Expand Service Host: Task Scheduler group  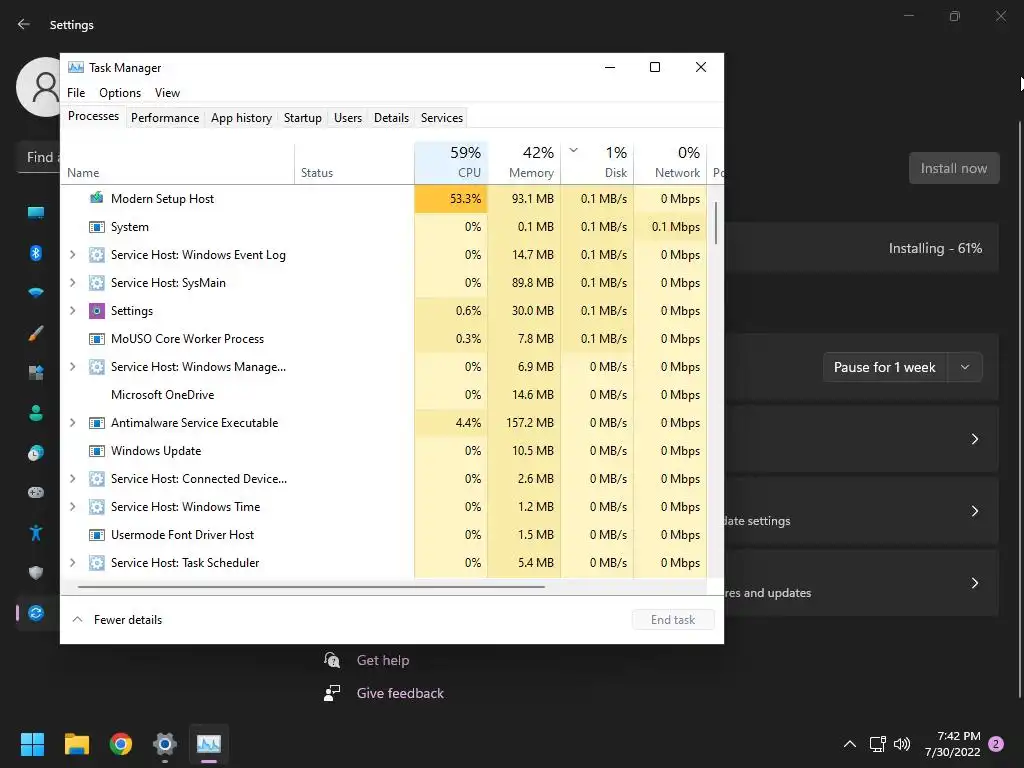(x=72, y=563)
